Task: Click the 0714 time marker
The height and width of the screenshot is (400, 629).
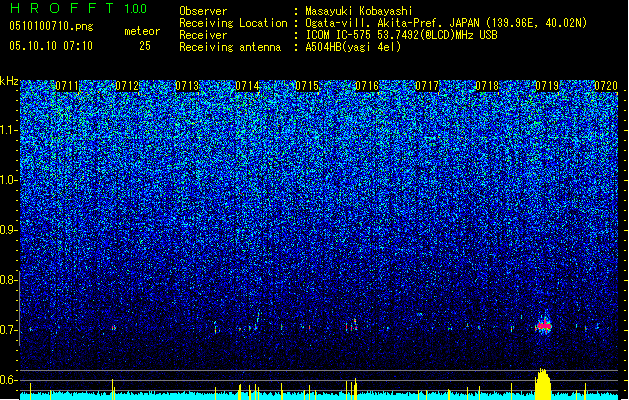Action: 247,86
